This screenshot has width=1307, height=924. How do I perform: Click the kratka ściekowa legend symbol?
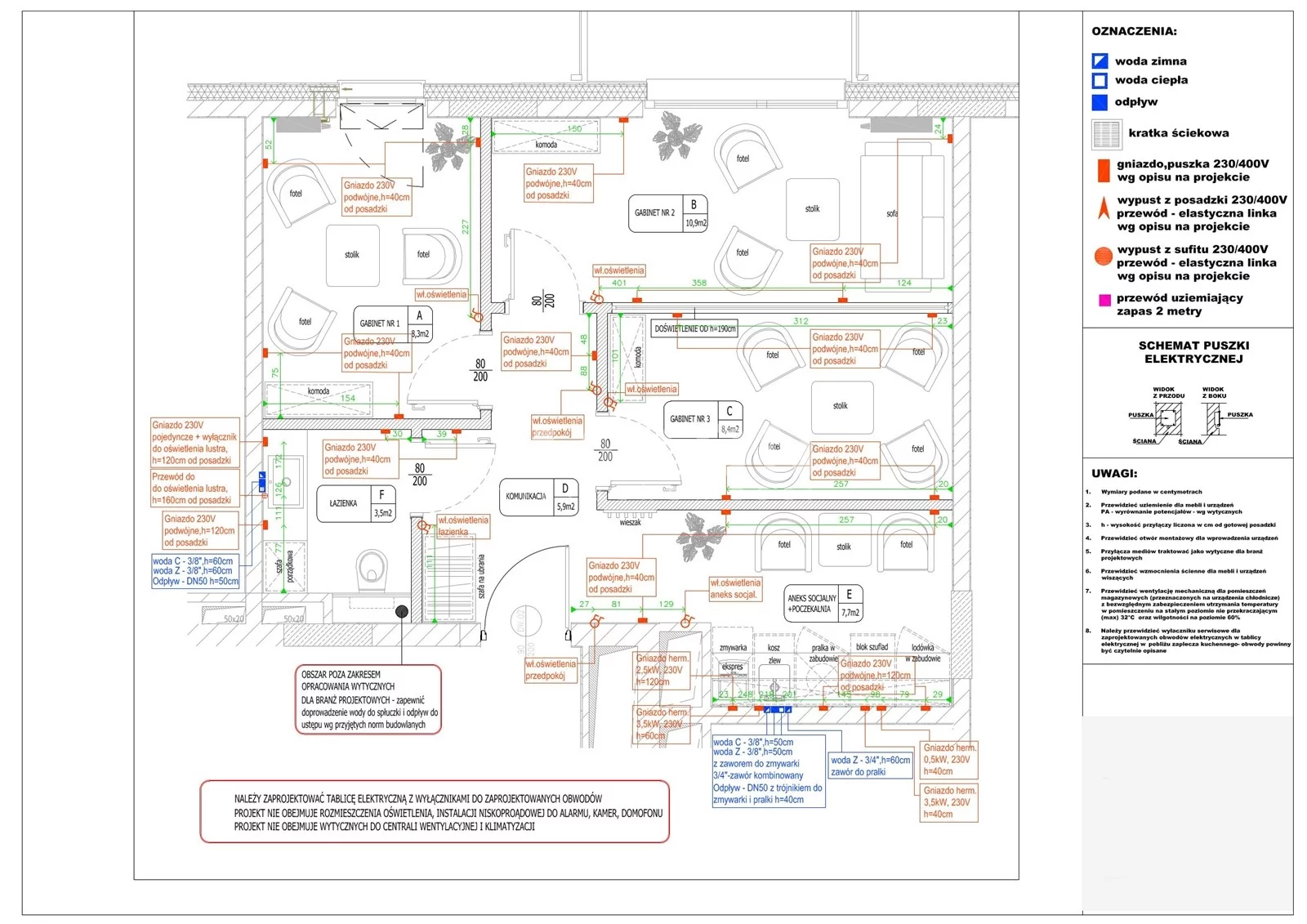[x=1105, y=135]
